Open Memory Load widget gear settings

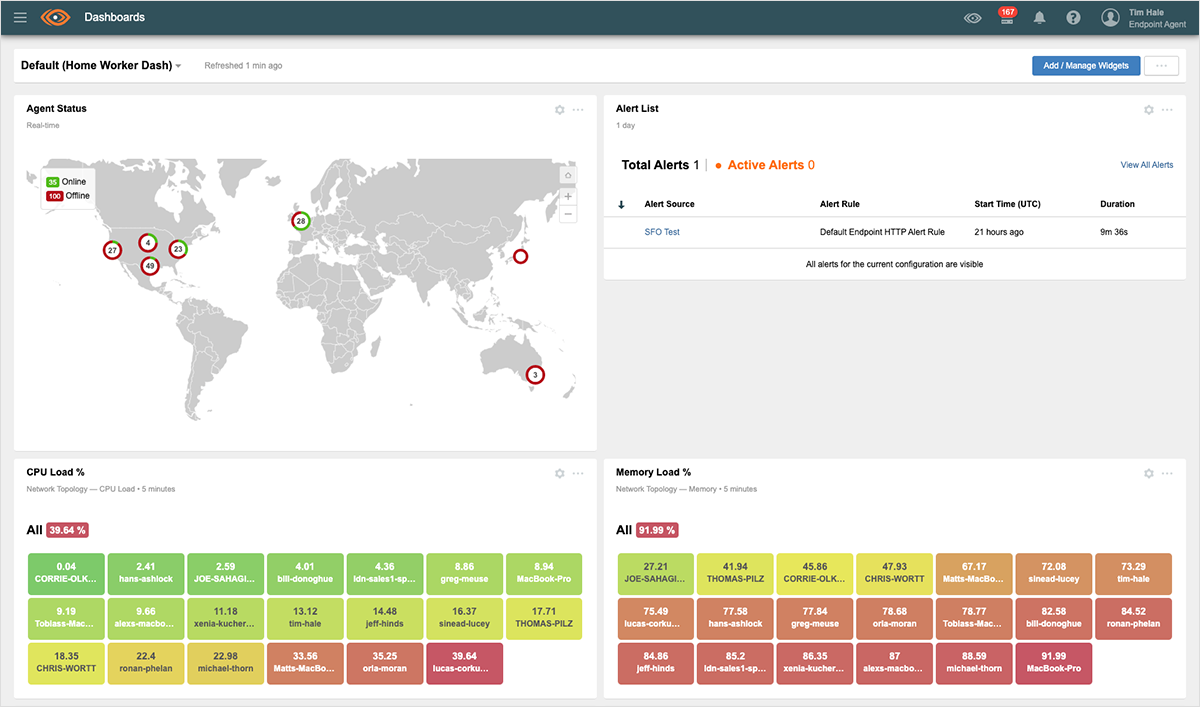coord(1149,473)
